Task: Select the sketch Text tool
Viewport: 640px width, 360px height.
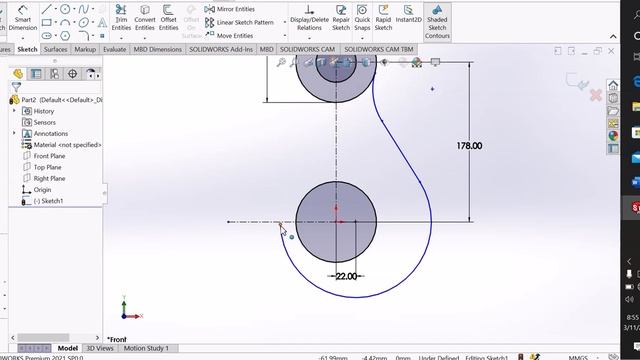Action: point(102,22)
